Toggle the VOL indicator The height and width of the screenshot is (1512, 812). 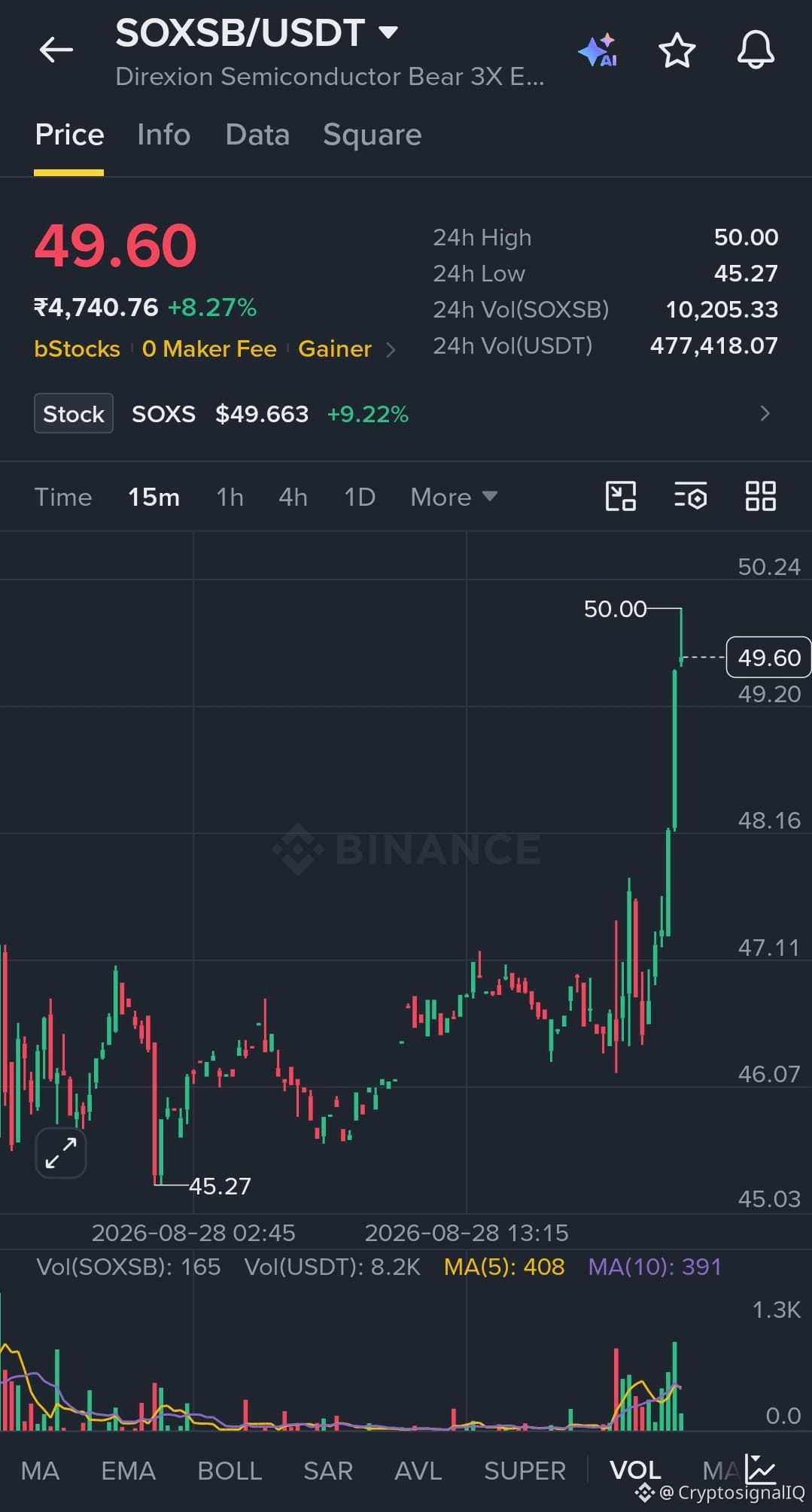[635, 1471]
